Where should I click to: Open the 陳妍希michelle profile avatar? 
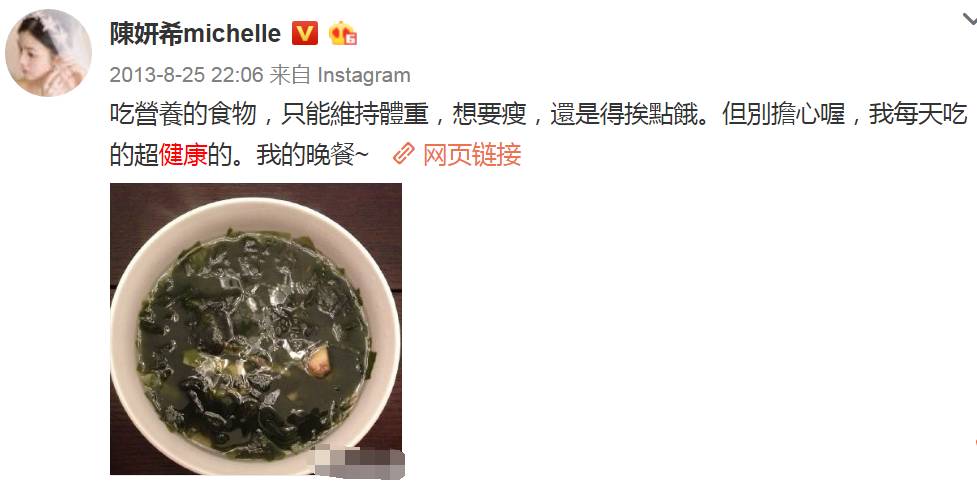tap(48, 53)
